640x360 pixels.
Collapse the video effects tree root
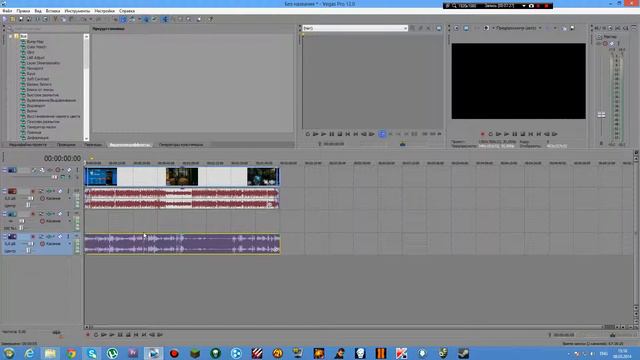click(11, 36)
